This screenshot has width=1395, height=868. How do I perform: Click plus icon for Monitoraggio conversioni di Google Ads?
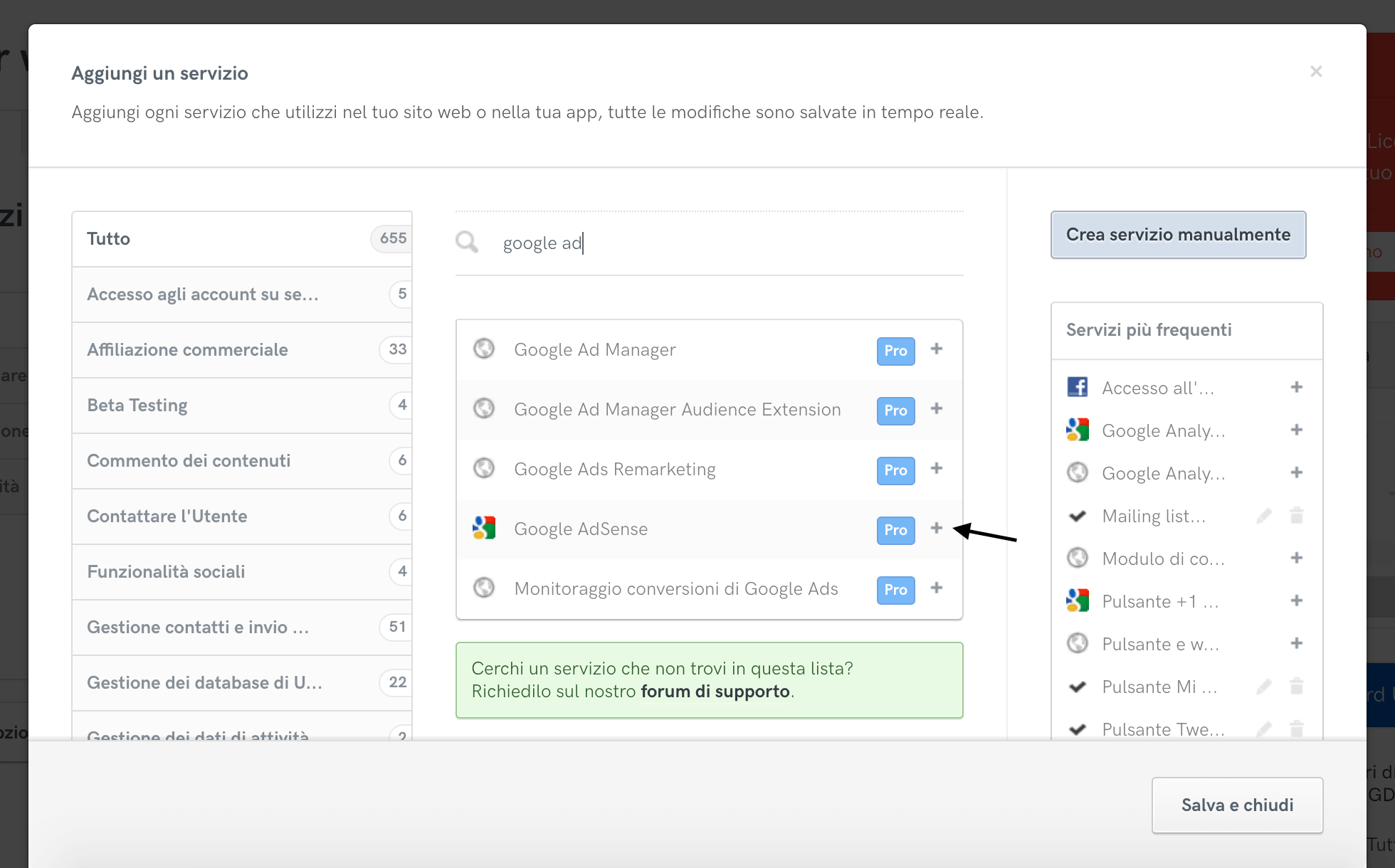937,588
